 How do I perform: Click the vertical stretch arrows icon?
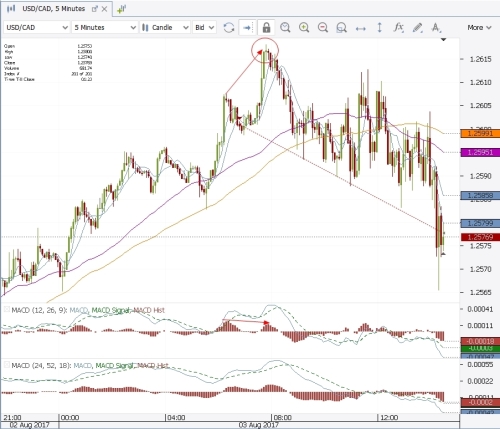click(379, 27)
